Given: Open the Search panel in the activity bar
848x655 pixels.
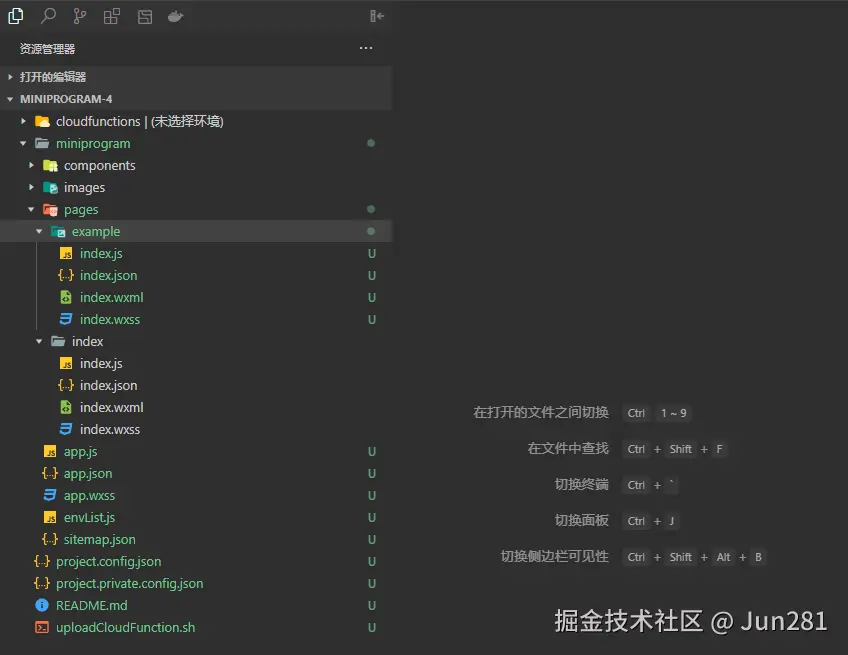Looking at the screenshot, I should [48, 16].
